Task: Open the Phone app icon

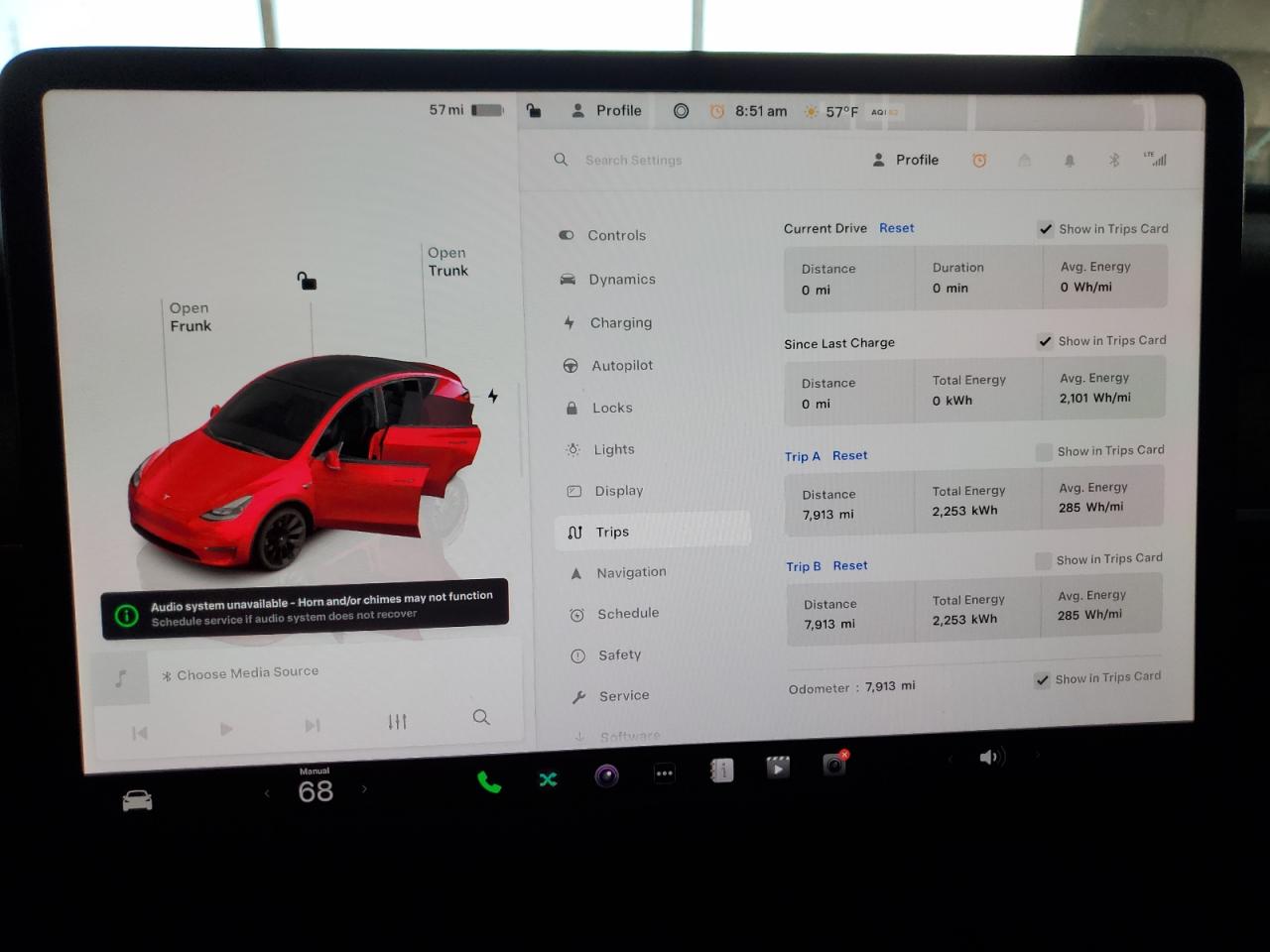Action: [x=489, y=781]
